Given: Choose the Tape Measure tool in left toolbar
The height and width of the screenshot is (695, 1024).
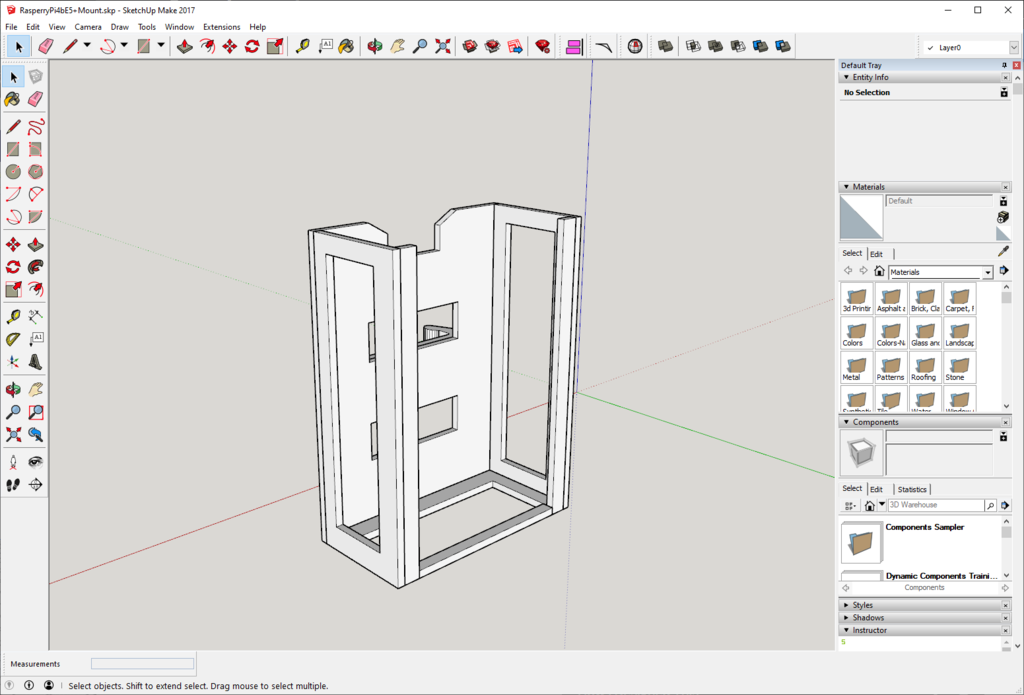Looking at the screenshot, I should coord(13,316).
